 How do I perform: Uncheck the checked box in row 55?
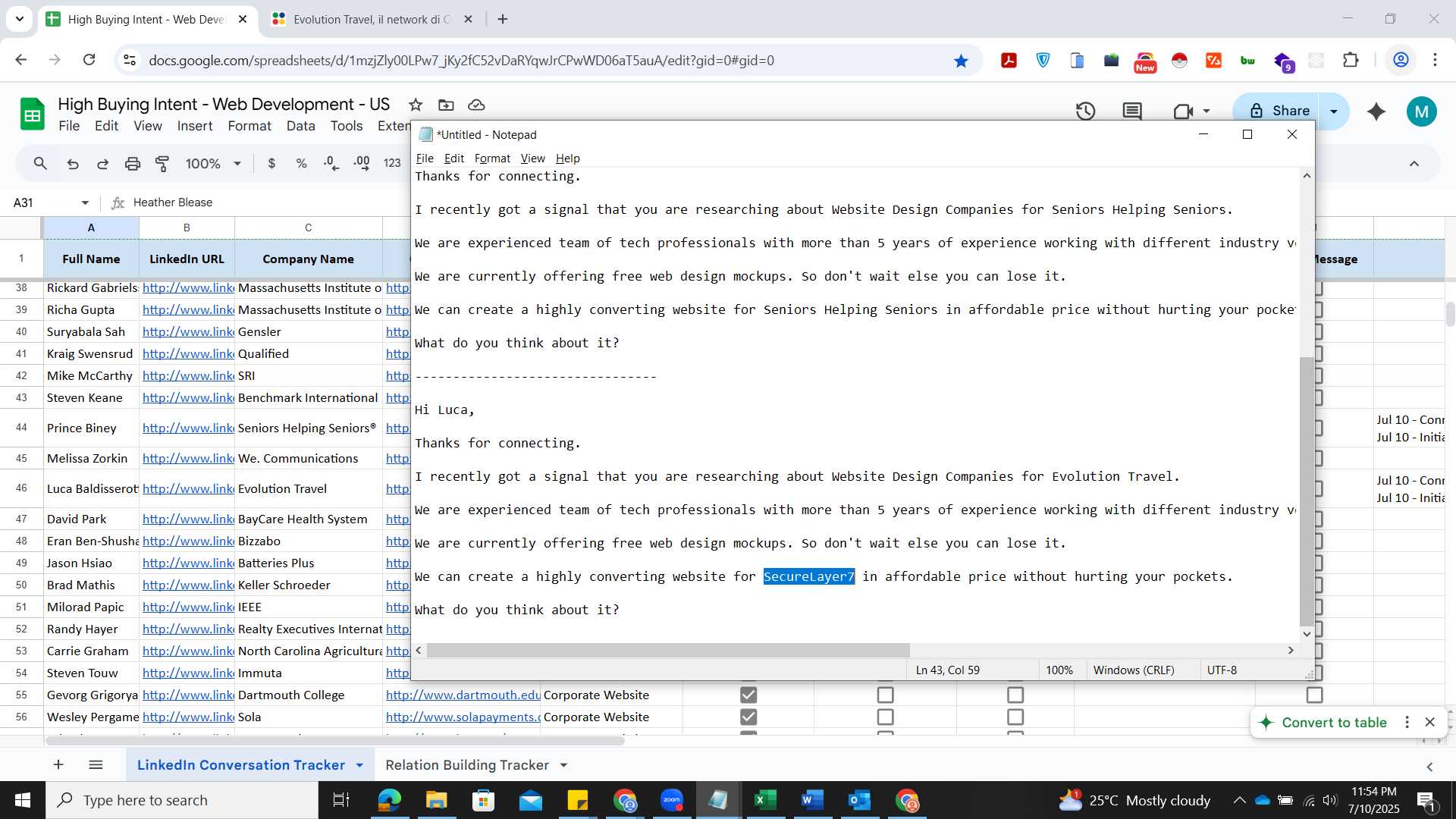pyautogui.click(x=748, y=695)
